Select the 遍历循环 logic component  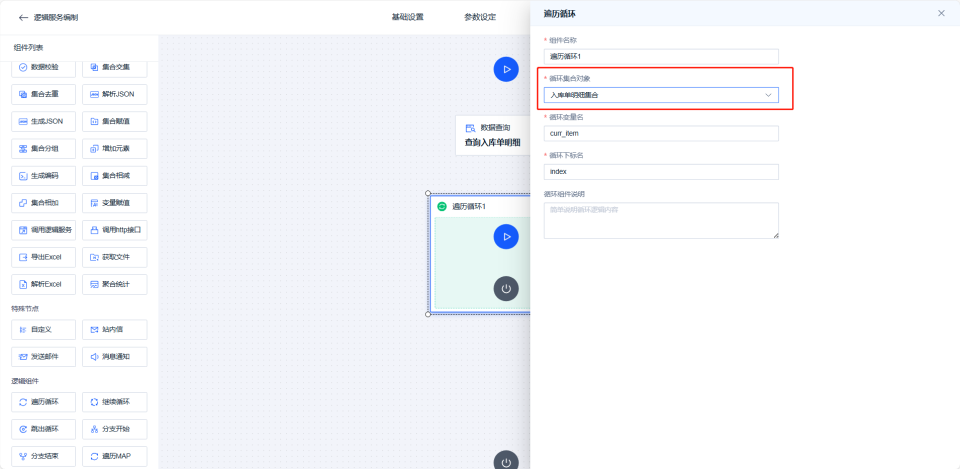coord(43,402)
